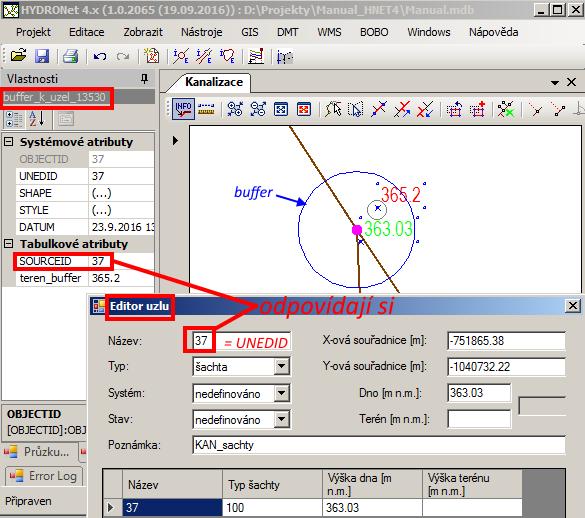Collapse Systémové atributy group
This screenshot has height=518, width=585.
click(9, 142)
